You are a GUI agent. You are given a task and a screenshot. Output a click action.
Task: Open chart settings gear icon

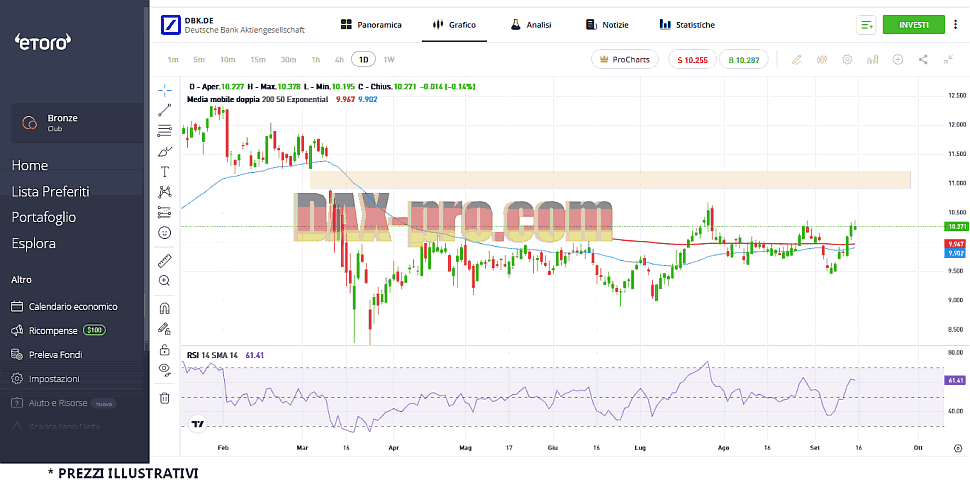click(847, 59)
